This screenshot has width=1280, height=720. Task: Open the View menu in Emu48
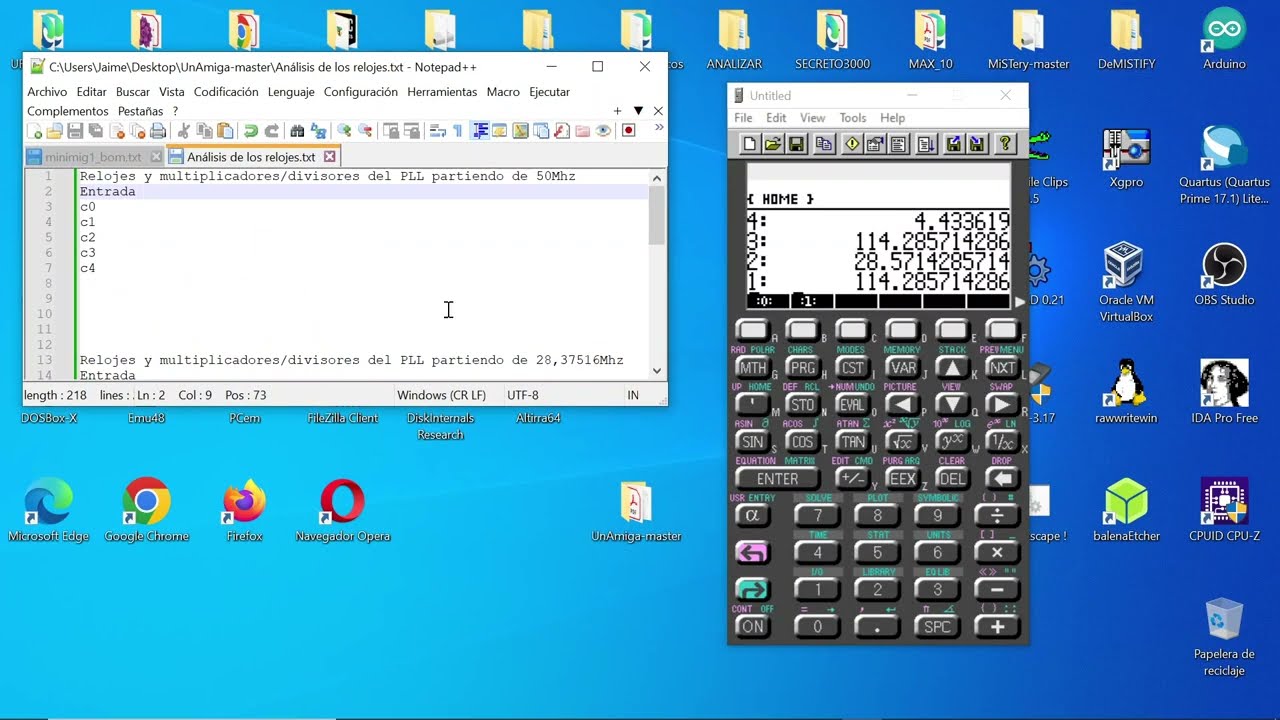click(x=812, y=117)
